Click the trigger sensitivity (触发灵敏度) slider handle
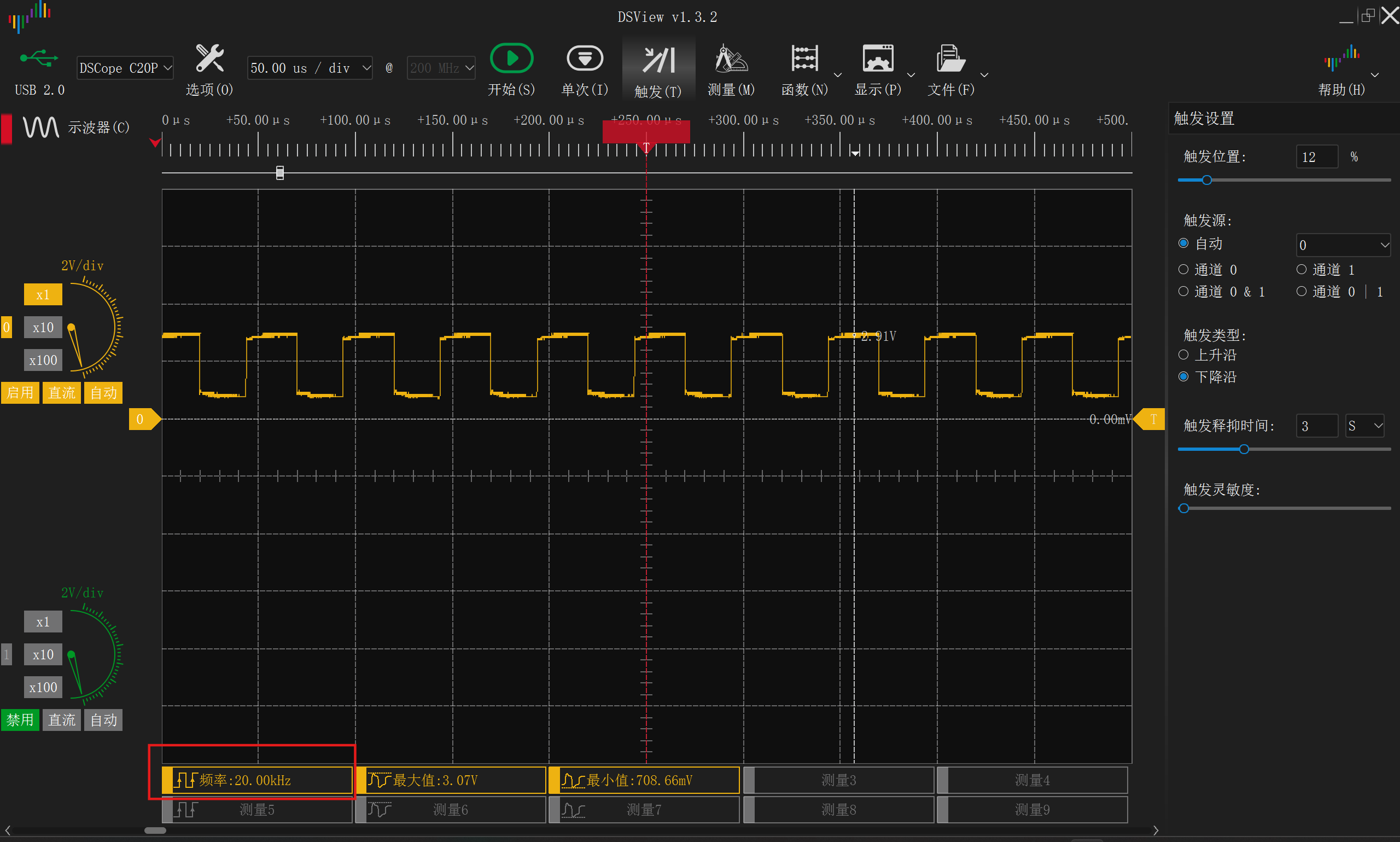1400x842 pixels. point(1183,508)
